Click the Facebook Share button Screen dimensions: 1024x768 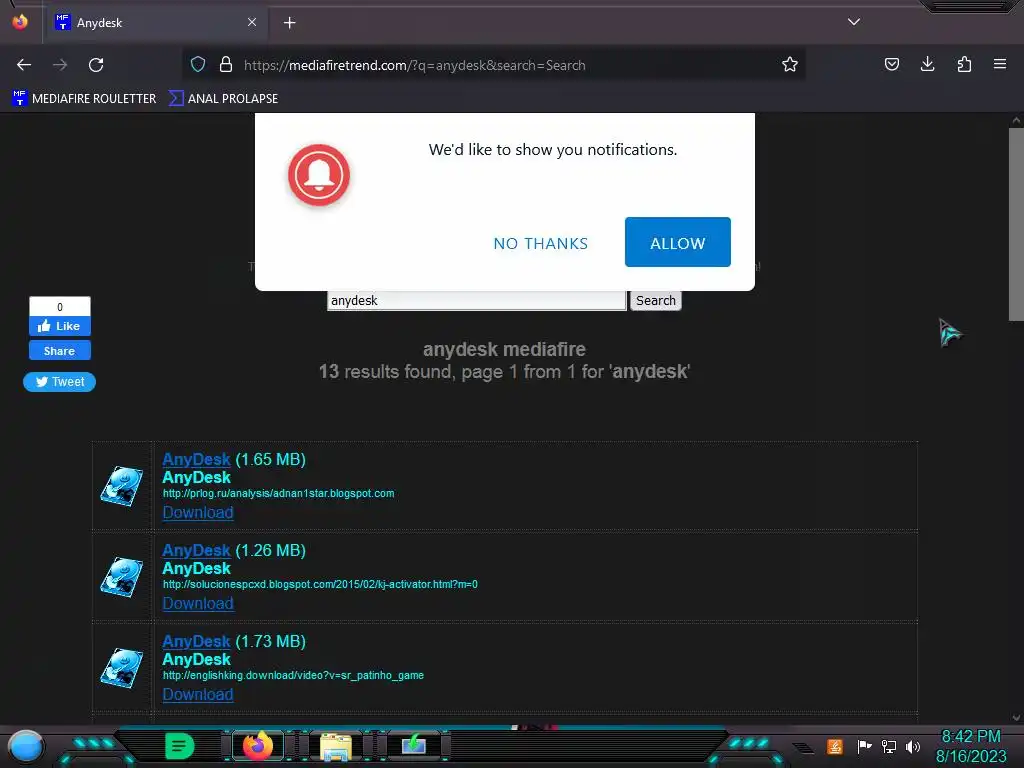click(59, 351)
